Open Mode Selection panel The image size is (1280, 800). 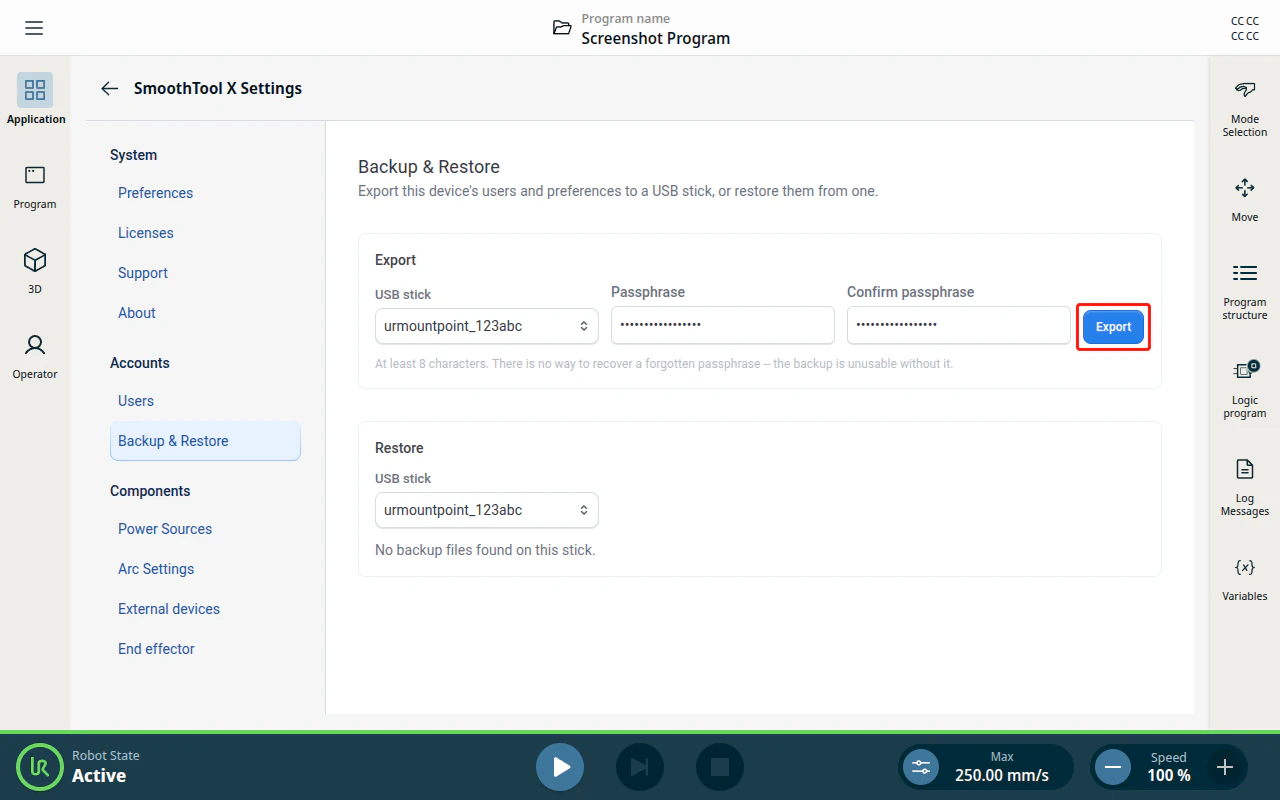pyautogui.click(x=1245, y=109)
